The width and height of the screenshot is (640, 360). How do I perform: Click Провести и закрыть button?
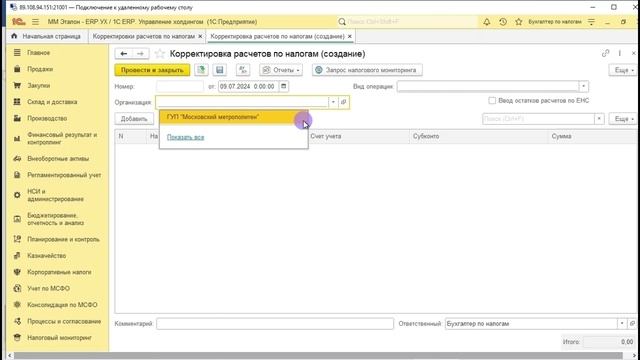pos(152,70)
